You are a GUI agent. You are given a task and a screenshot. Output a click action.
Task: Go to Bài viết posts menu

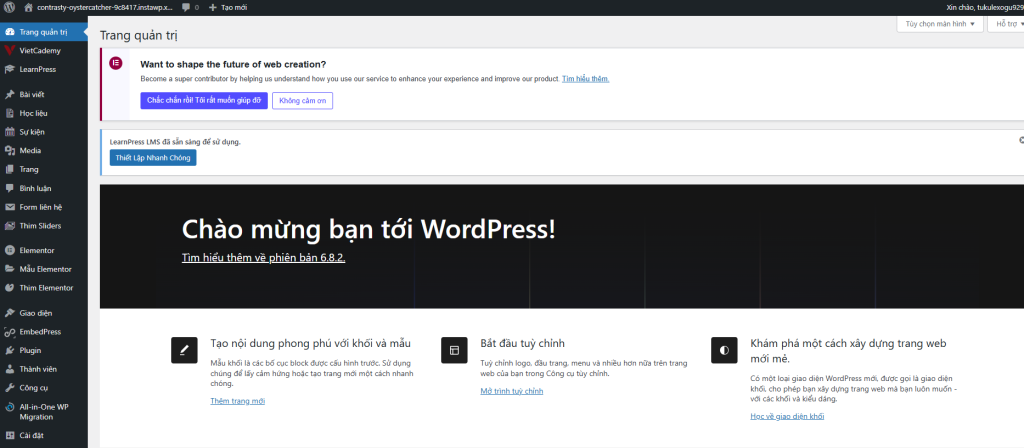(44, 95)
